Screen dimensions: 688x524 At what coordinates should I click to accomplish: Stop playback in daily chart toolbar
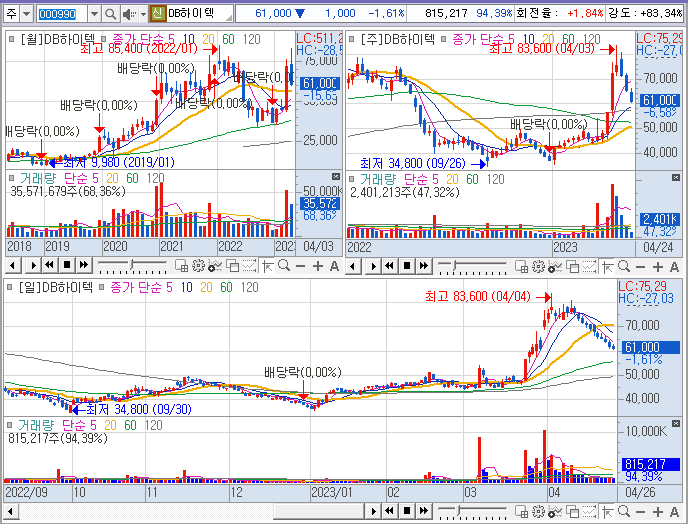click(x=407, y=511)
